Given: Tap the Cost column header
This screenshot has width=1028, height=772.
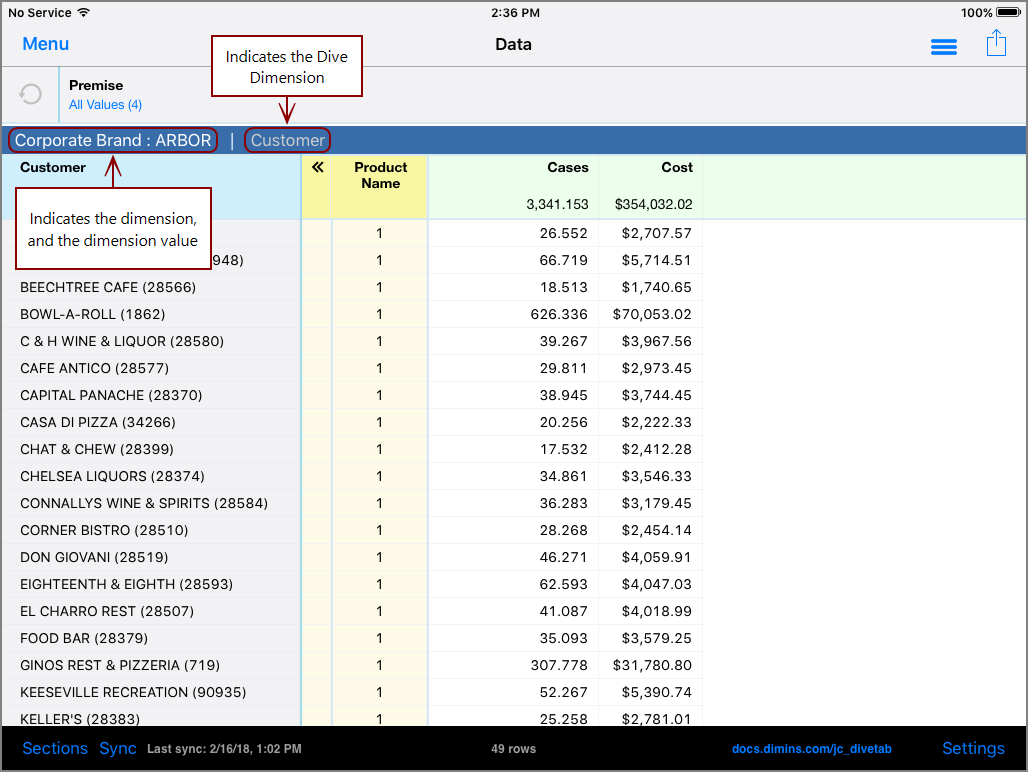Looking at the screenshot, I should (x=677, y=168).
